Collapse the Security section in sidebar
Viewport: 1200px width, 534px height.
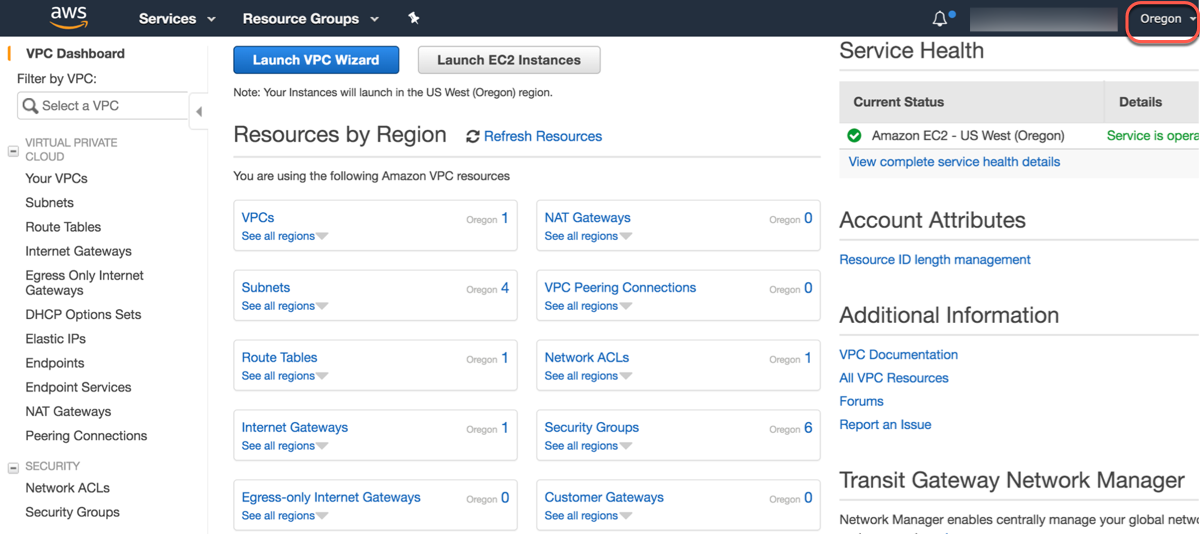[14, 467]
